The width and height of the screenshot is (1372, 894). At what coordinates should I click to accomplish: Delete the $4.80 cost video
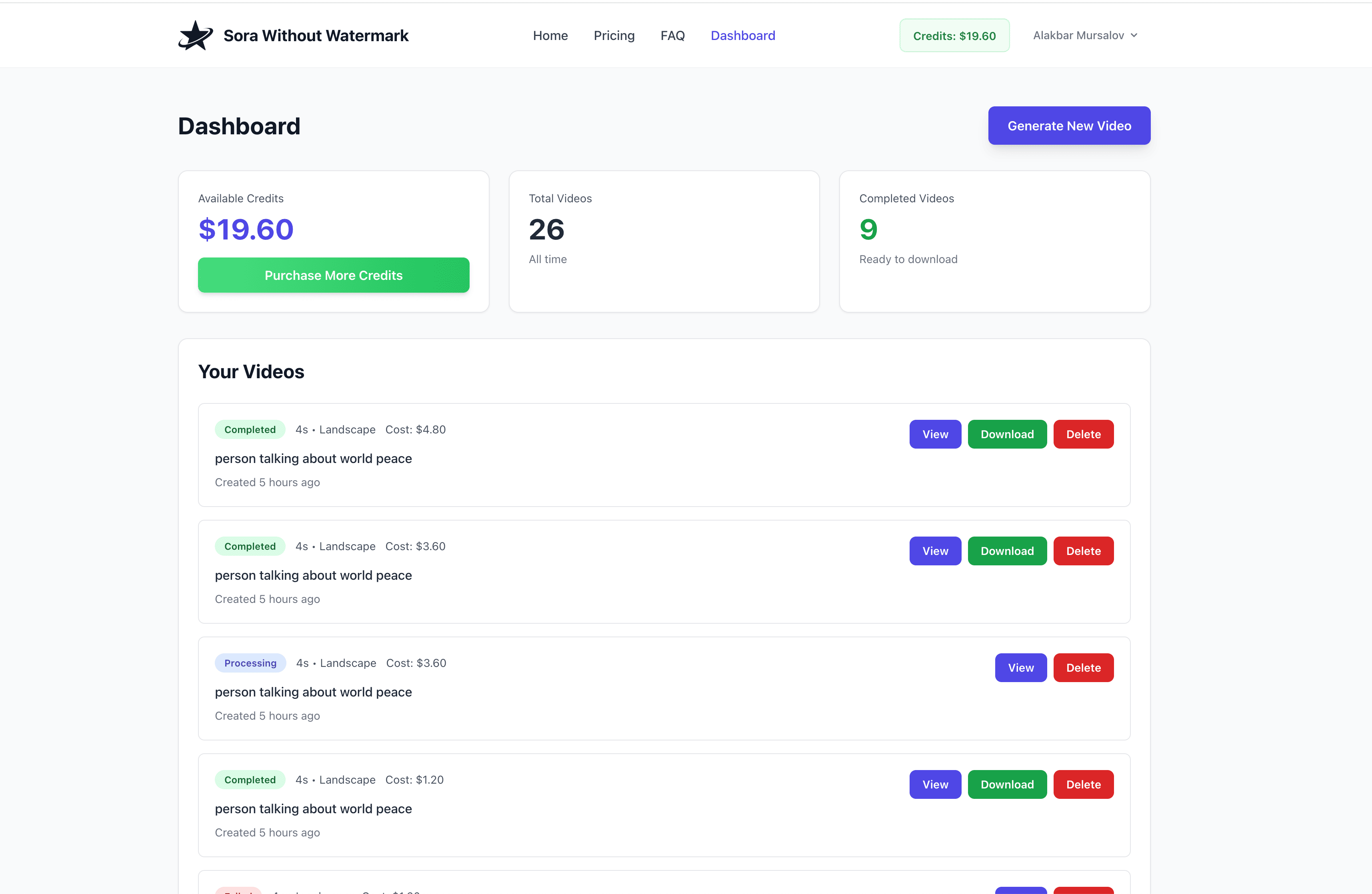[x=1083, y=434]
